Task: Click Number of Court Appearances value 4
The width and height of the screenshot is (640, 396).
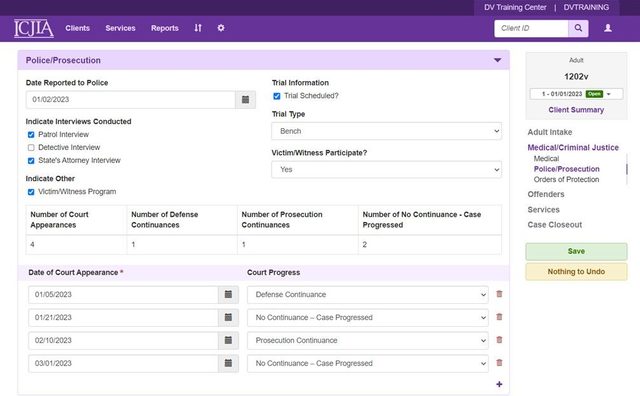Action: (x=32, y=245)
